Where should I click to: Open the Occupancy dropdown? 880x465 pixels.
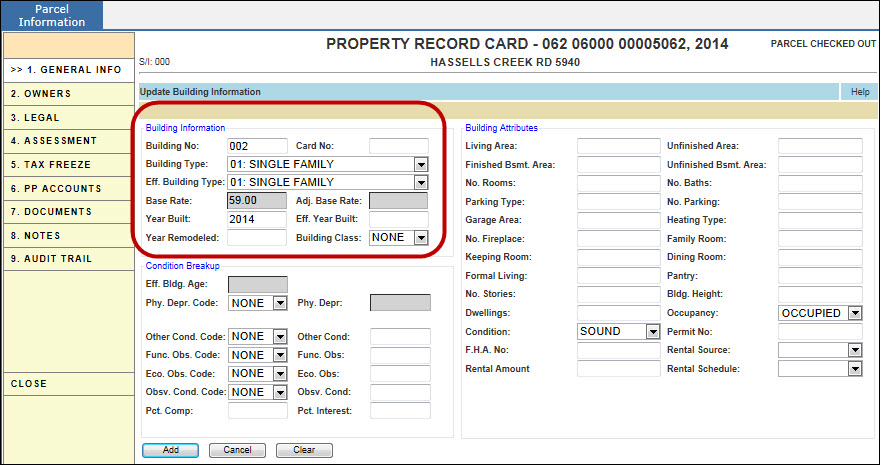(x=853, y=313)
